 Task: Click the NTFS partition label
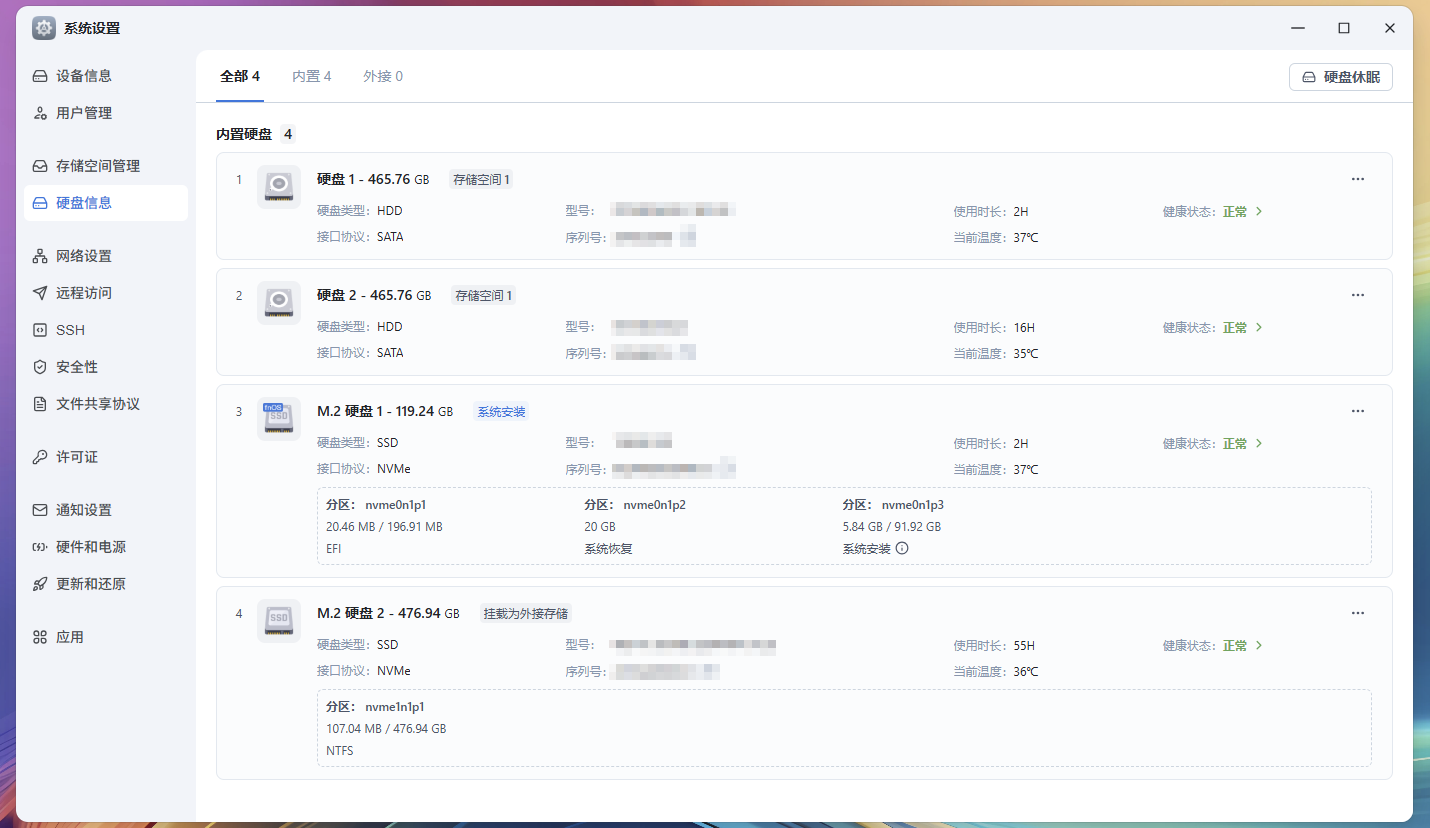click(x=340, y=751)
